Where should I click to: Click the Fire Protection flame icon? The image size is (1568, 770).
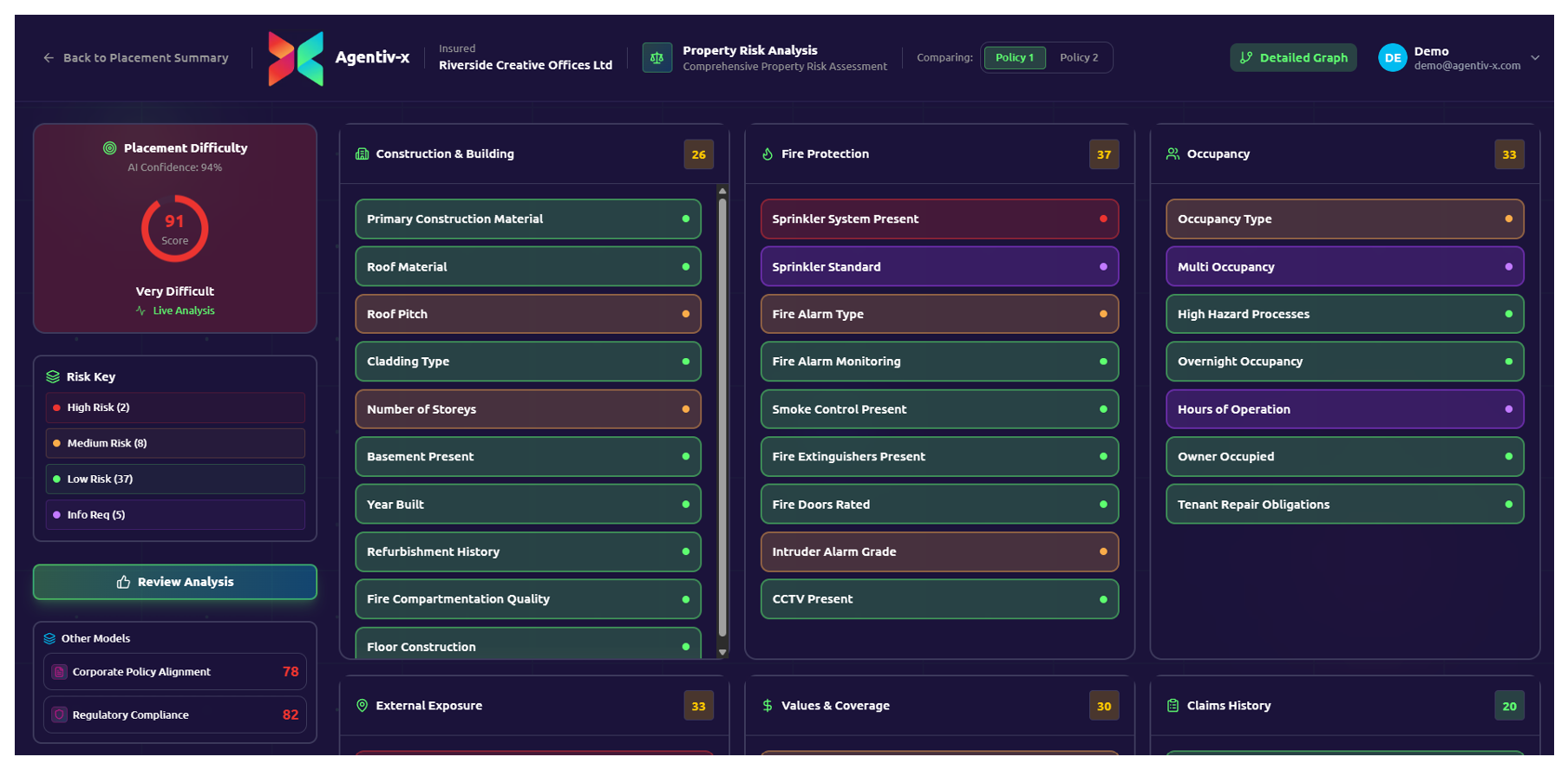click(768, 154)
